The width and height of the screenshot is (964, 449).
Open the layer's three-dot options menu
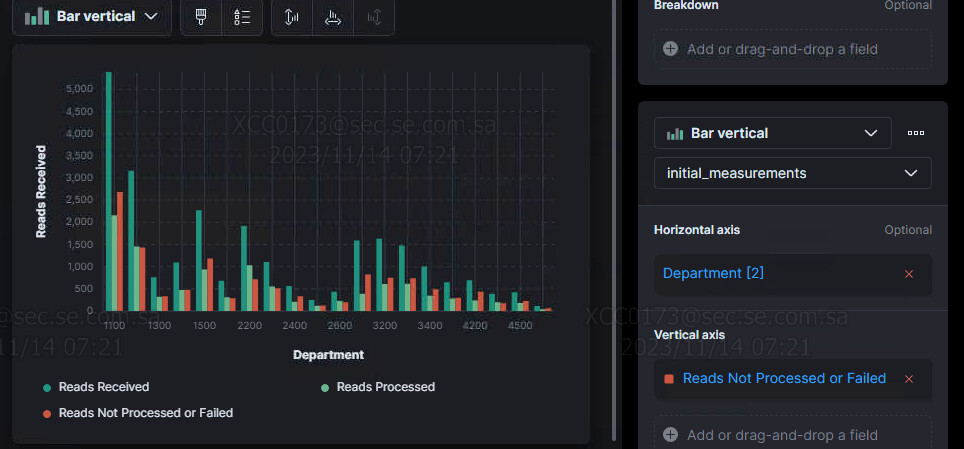[915, 133]
